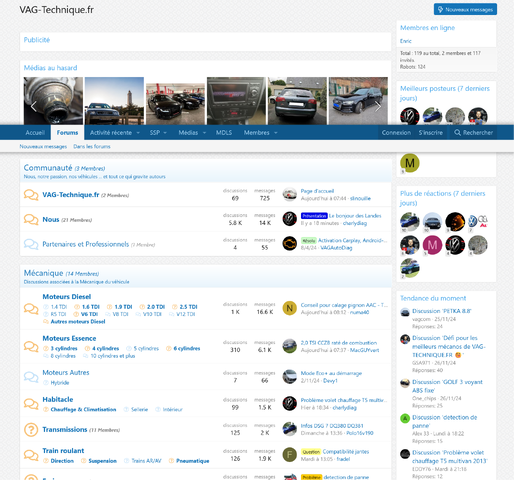Click the Train roulant forum bubble icon

(x=31, y=455)
